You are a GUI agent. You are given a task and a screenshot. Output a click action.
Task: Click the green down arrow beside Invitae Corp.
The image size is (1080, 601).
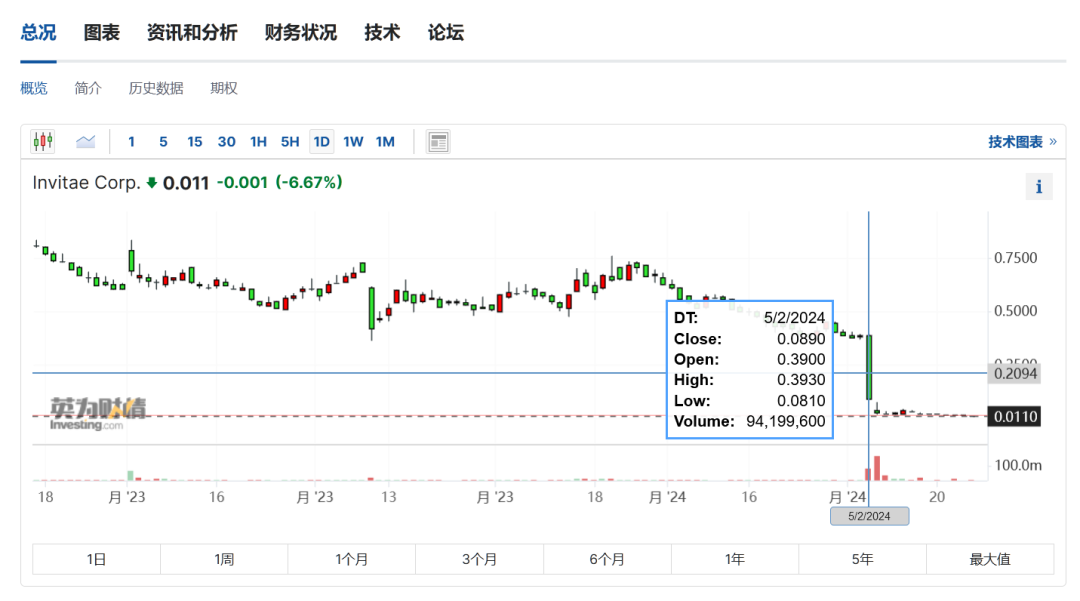pos(151,183)
